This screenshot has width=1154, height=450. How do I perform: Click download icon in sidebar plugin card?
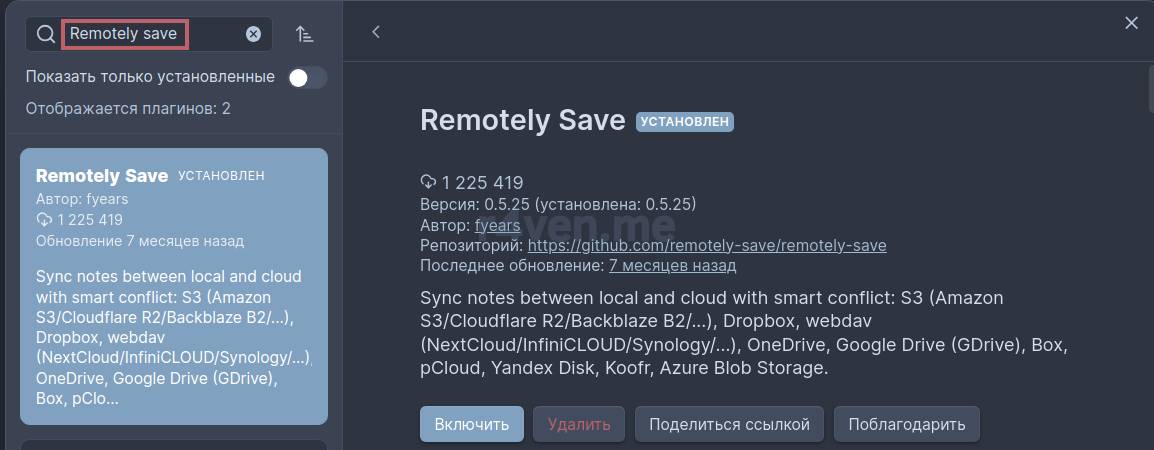tap(44, 220)
